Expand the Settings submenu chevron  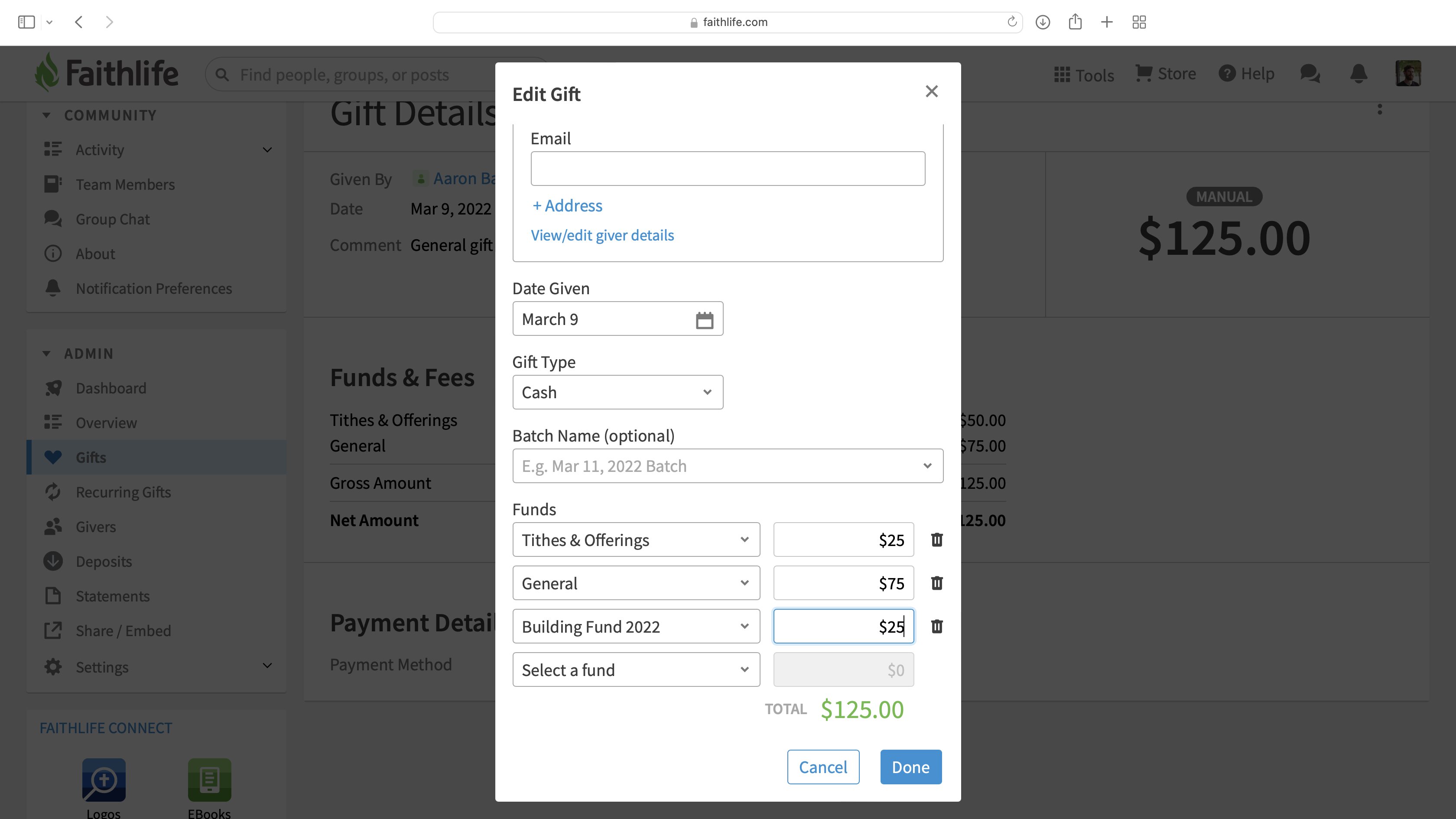click(267, 666)
